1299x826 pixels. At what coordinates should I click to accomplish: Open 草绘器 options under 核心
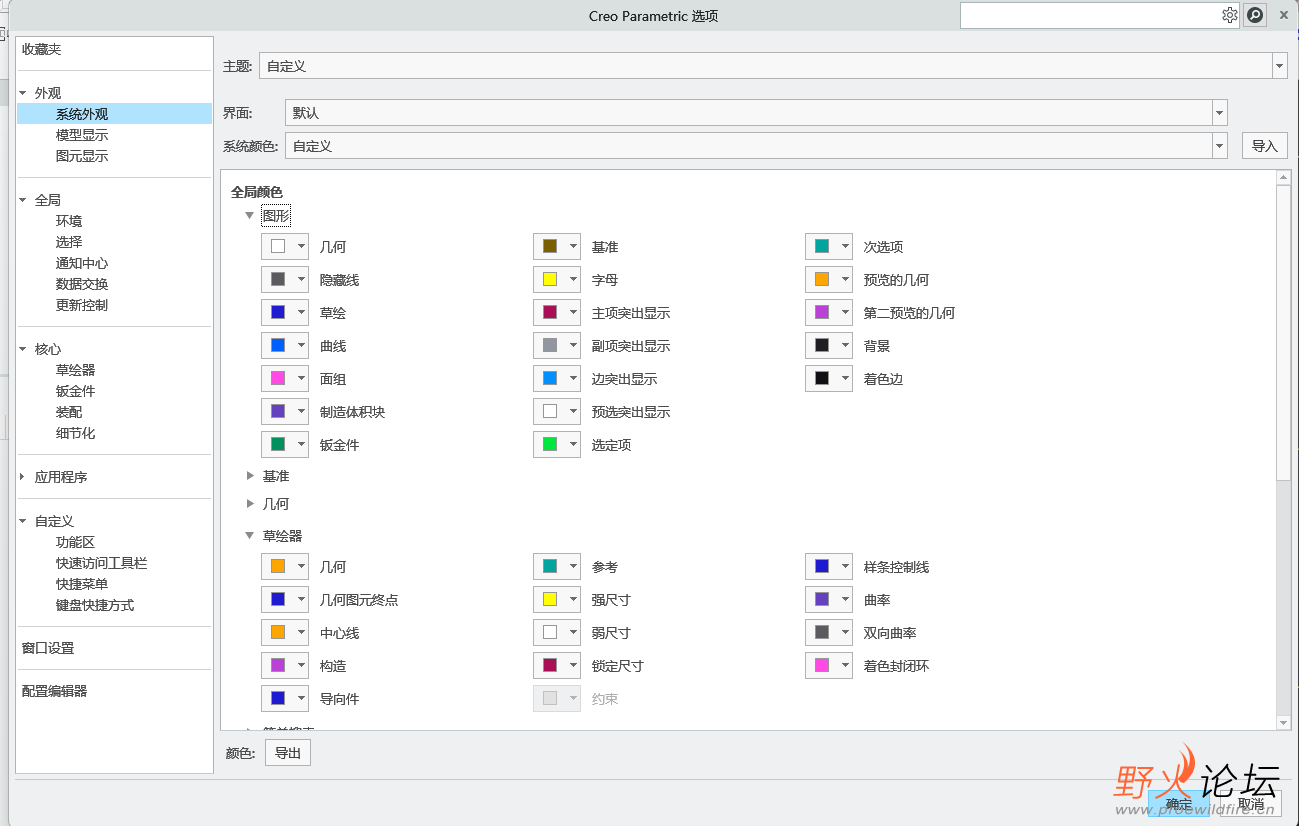(75, 370)
